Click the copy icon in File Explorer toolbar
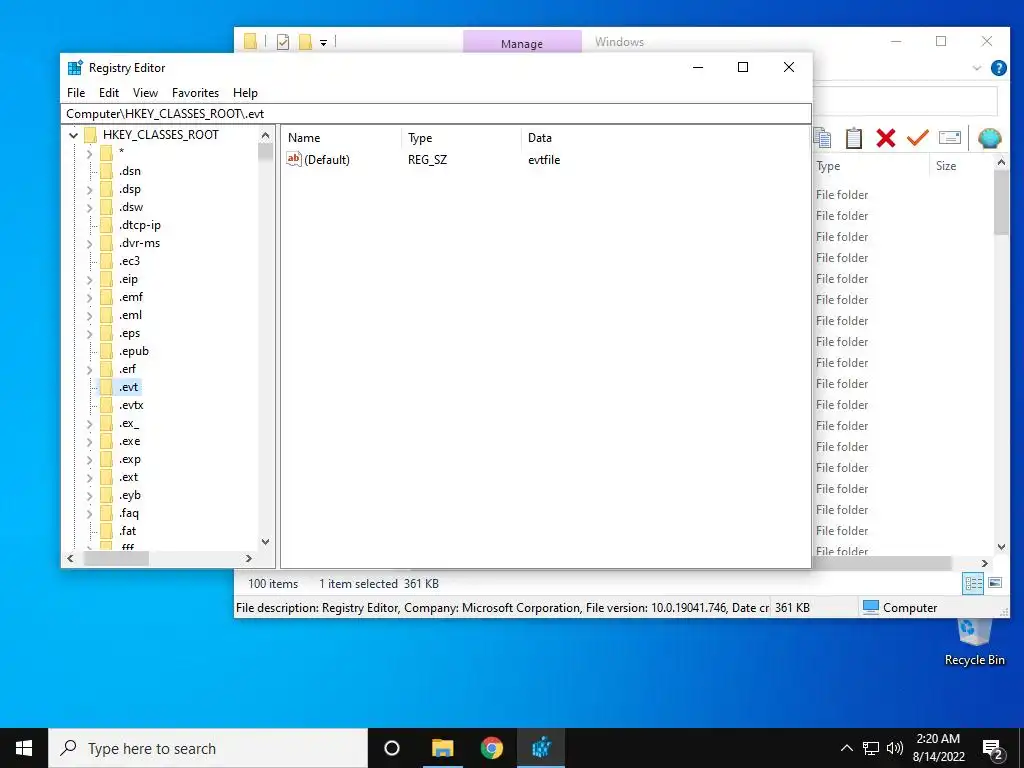Viewport: 1024px width, 768px height. tap(823, 138)
